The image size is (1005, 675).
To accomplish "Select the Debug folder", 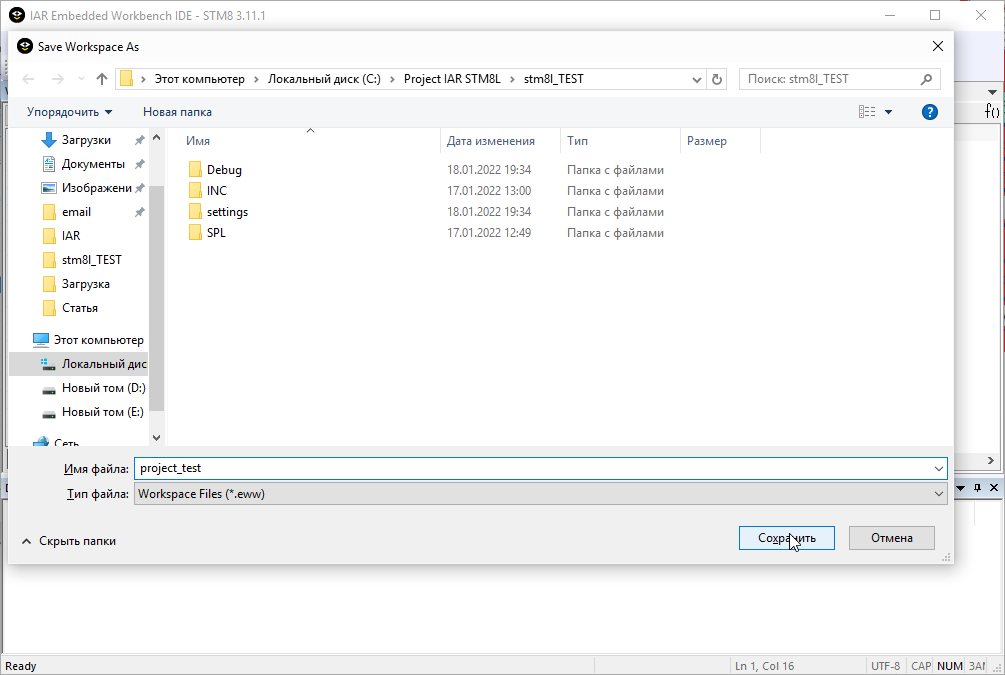I will (x=224, y=170).
